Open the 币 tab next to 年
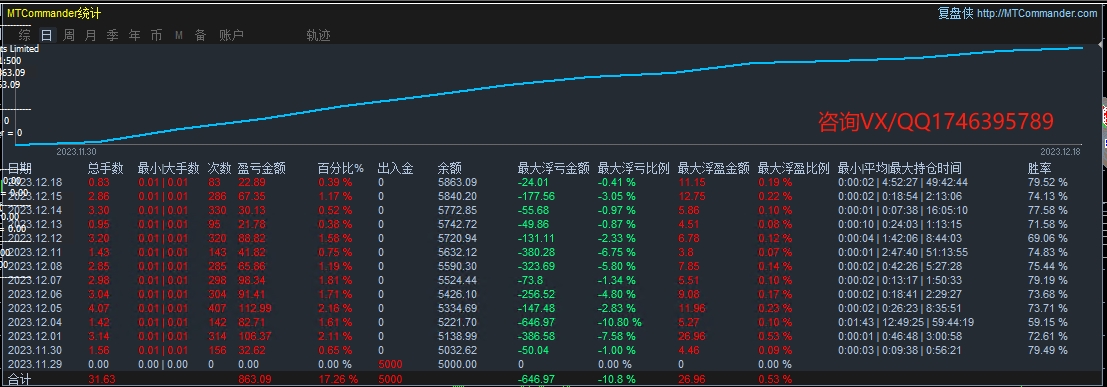The height and width of the screenshot is (387, 1107). 156,35
